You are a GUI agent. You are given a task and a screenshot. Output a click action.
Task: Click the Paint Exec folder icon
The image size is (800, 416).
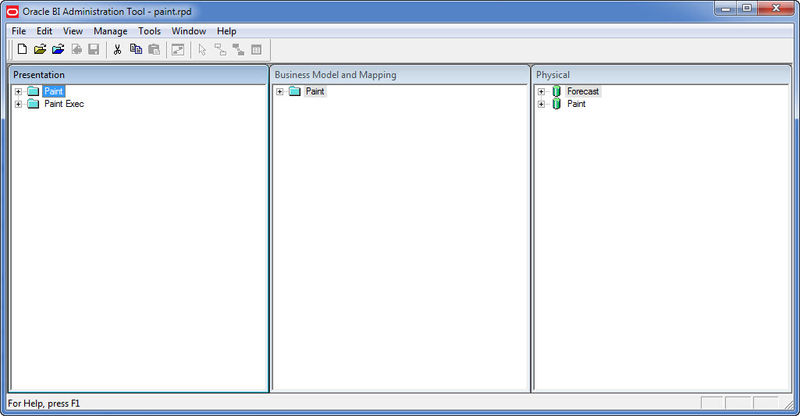pyautogui.click(x=33, y=104)
